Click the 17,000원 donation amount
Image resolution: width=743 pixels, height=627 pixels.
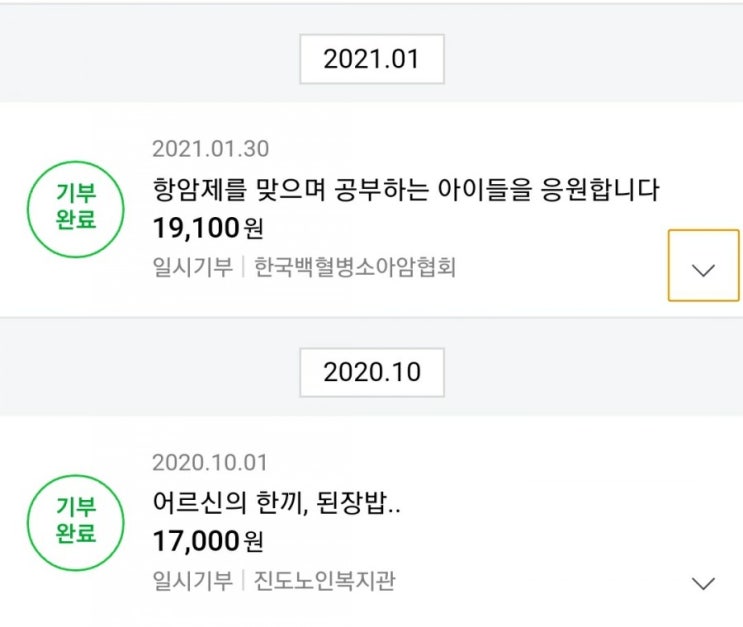pos(208,541)
